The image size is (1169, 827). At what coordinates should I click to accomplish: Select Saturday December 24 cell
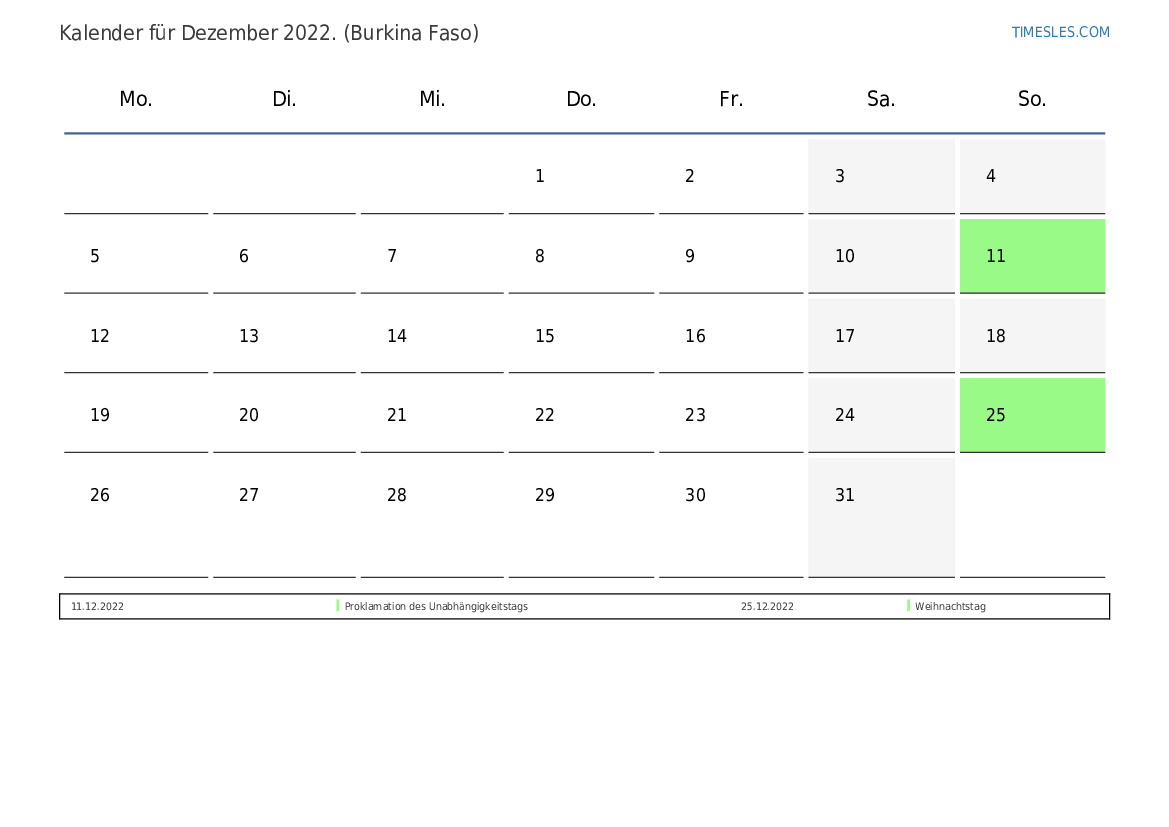pos(881,415)
